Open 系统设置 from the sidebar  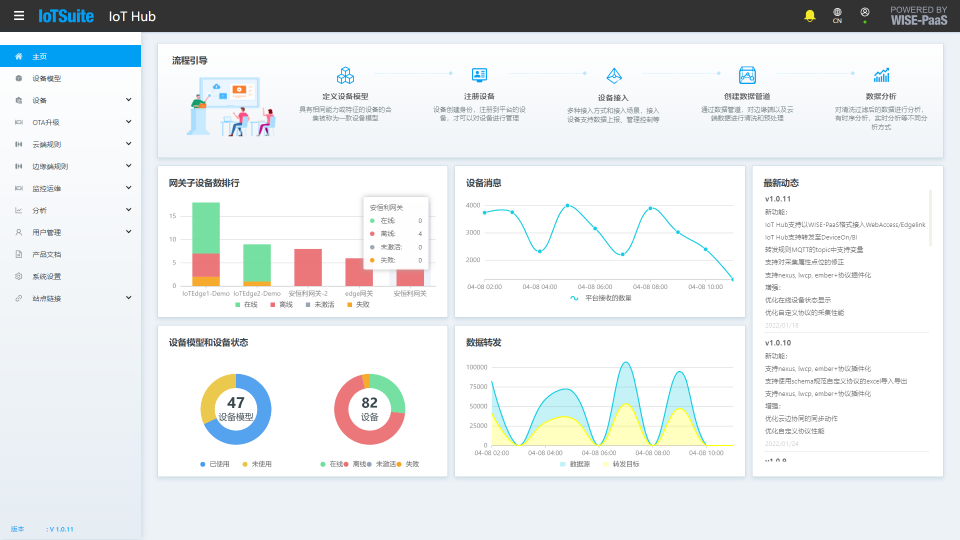tap(46, 276)
